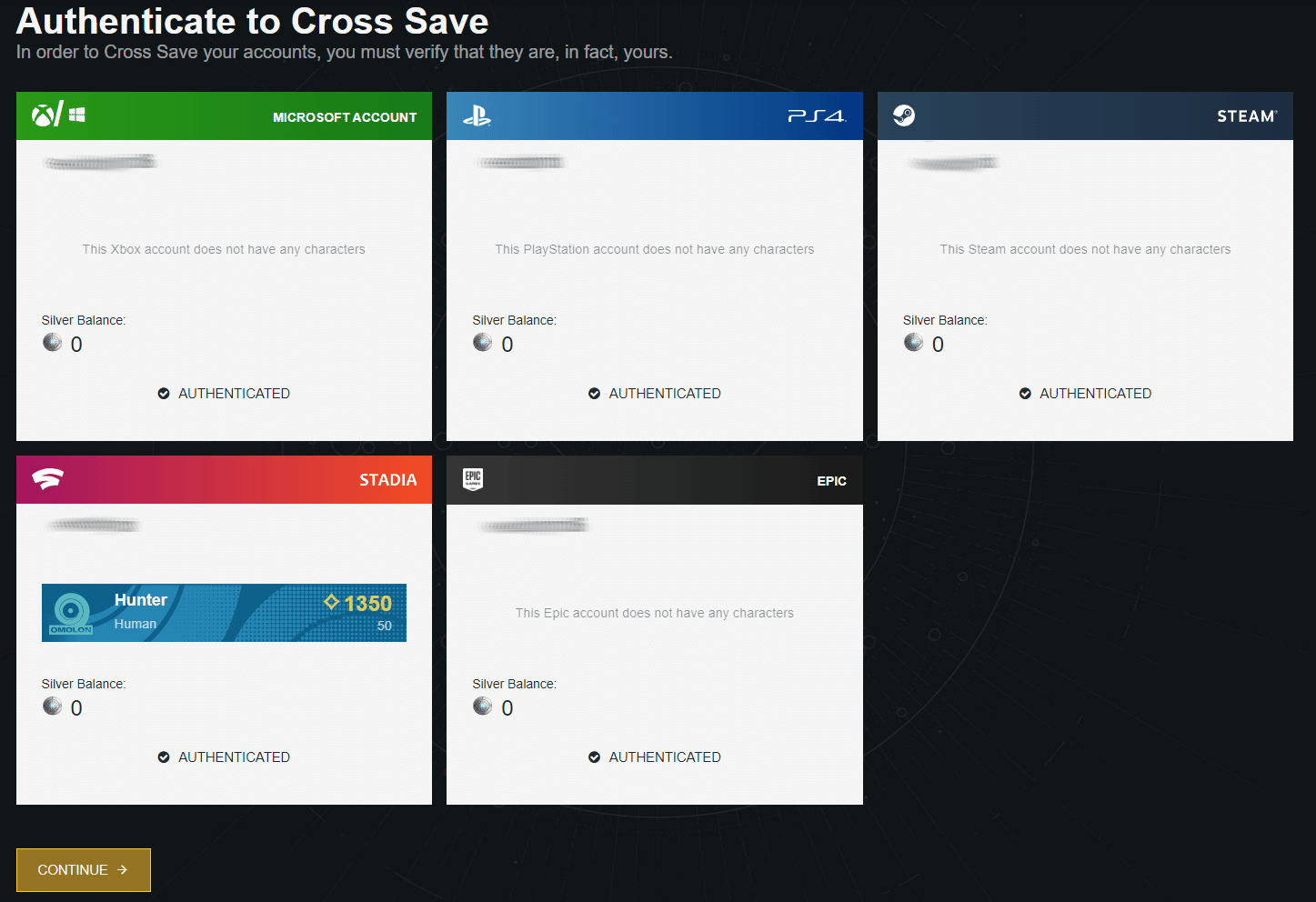Click the Authenticated status on Stadia card
1316x902 pixels.
tap(223, 757)
